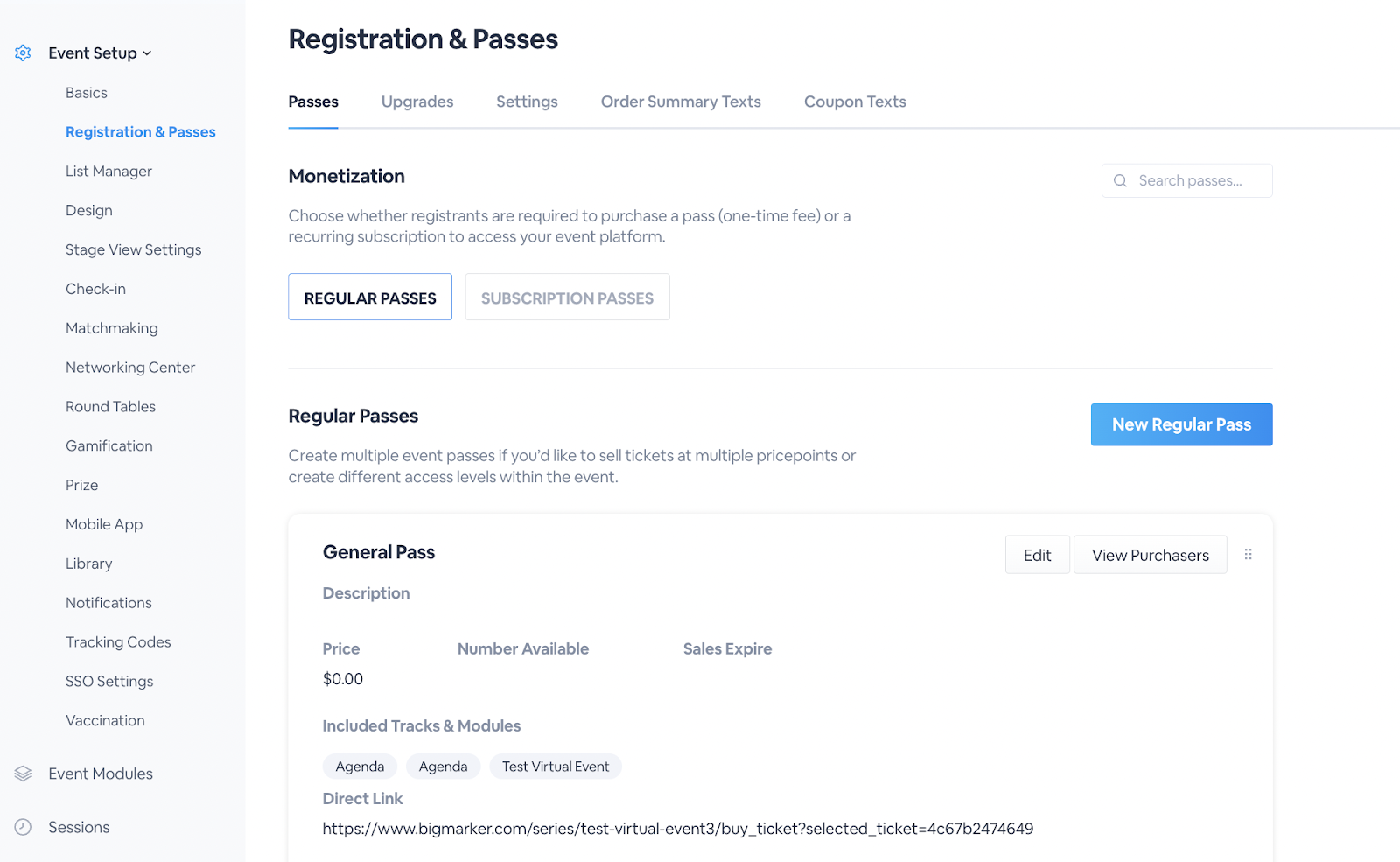Switch to the Settings tab
This screenshot has height=862, width=1400.
[527, 102]
